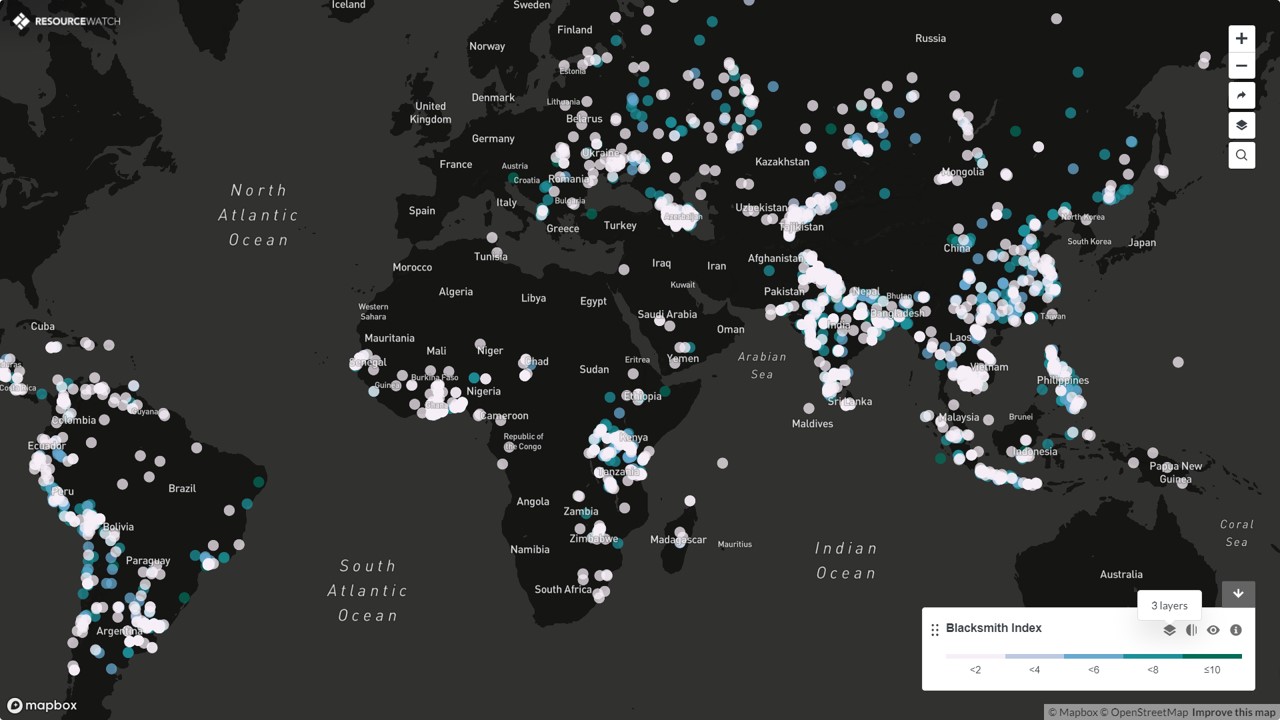Show Blacksmith Index layer info
This screenshot has width=1280, height=720.
pyautogui.click(x=1236, y=630)
